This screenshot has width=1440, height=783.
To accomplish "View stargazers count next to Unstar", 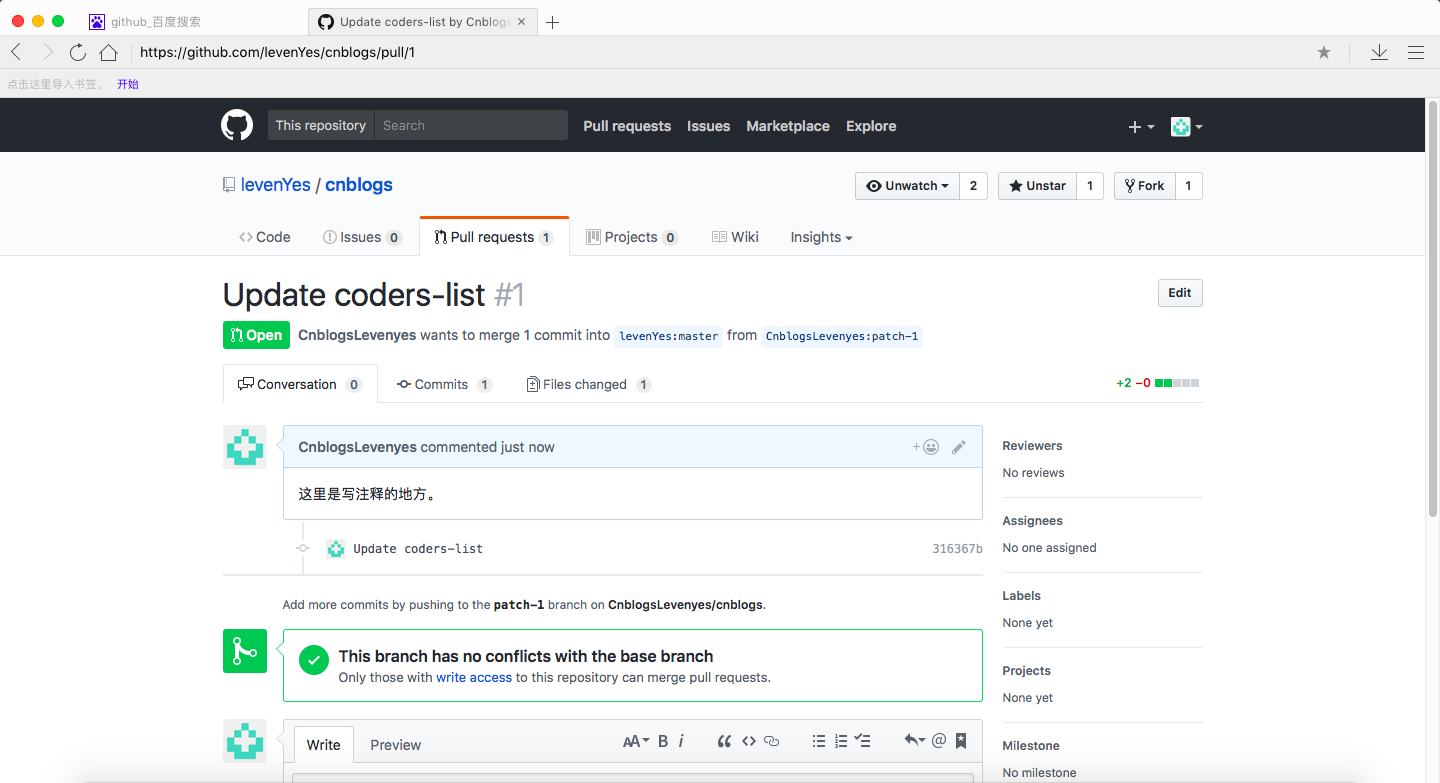I will pyautogui.click(x=1090, y=186).
